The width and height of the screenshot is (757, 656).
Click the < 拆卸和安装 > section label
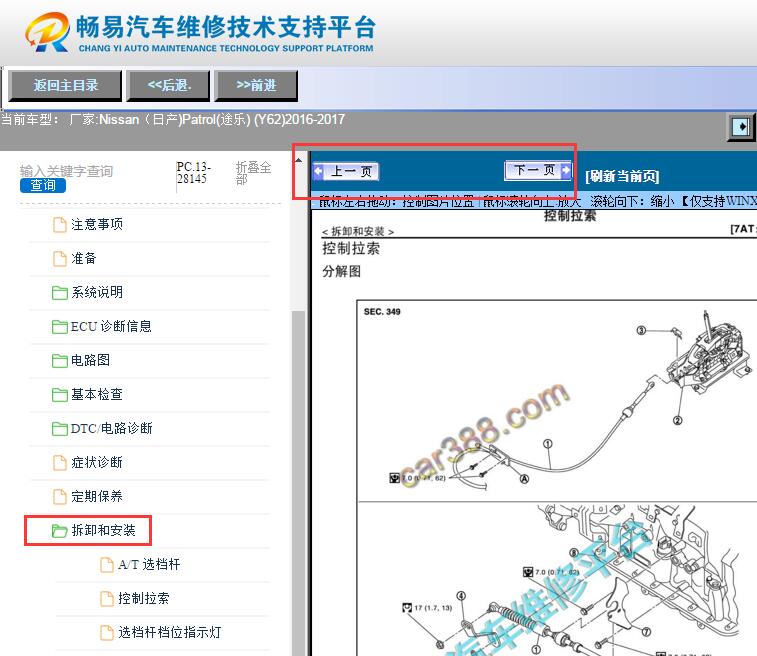coord(358,232)
